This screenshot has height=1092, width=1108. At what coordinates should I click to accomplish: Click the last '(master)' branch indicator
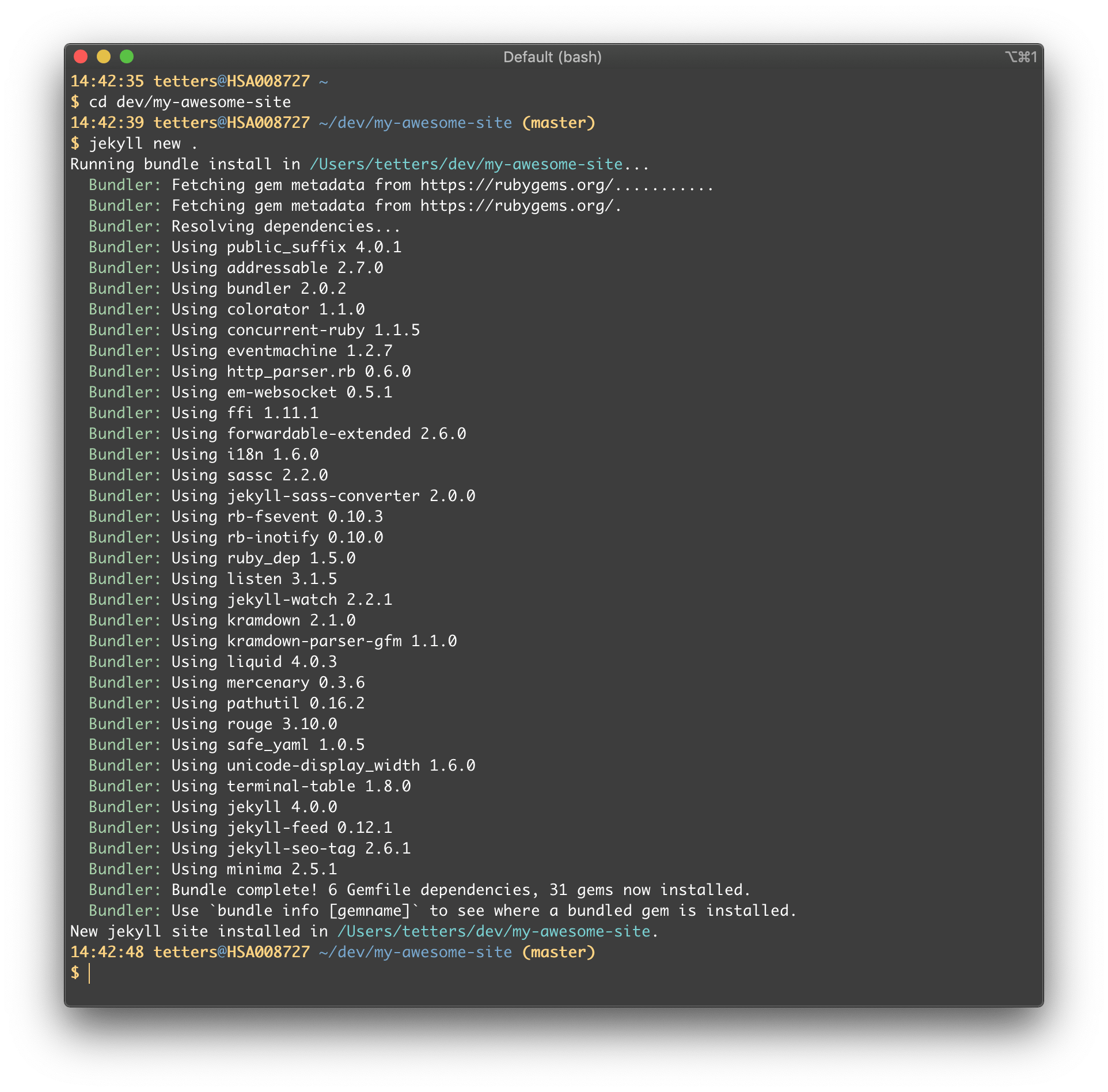tap(559, 952)
